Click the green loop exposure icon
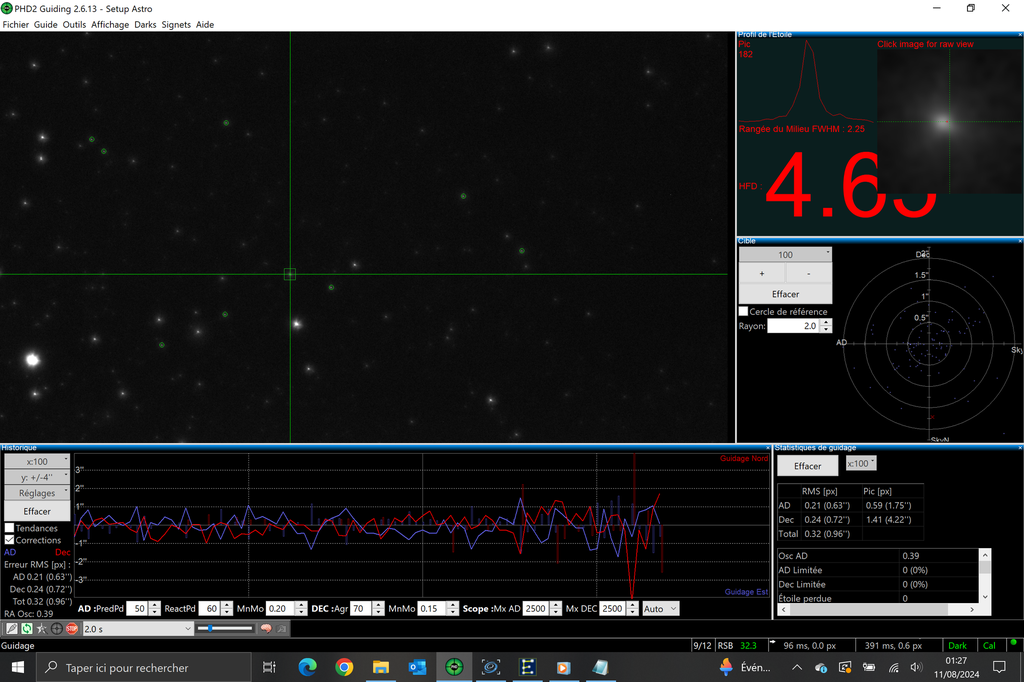 pos(27,628)
